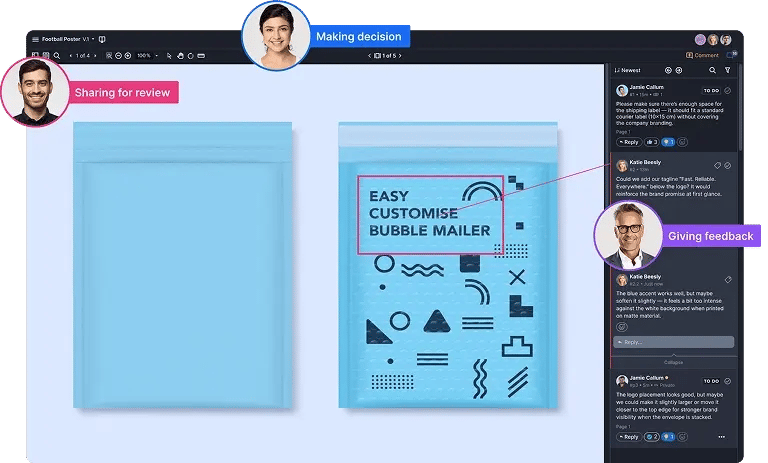
Task: Click the blonde woman avatar in header
Action: [x=713, y=40]
